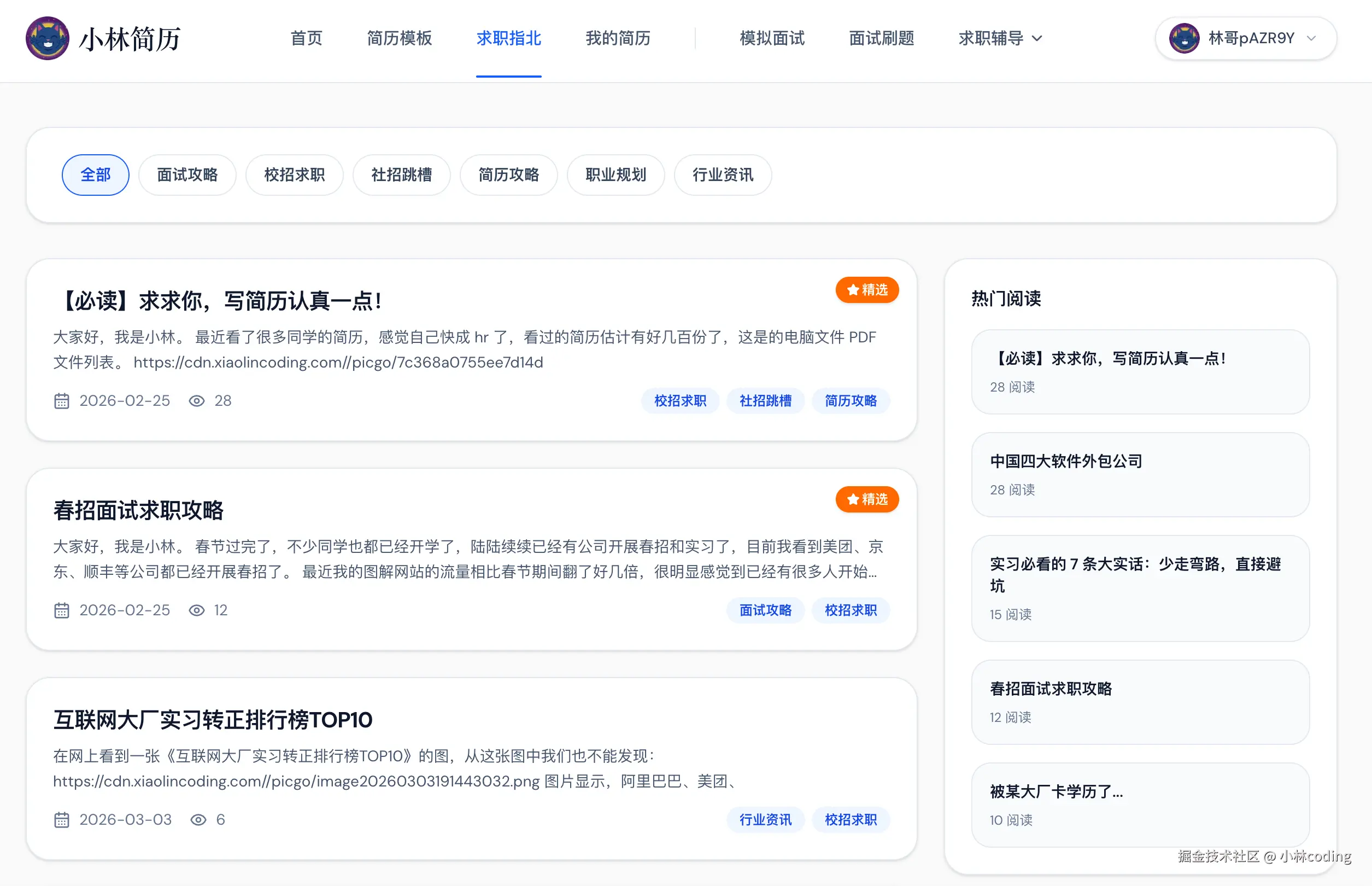Viewport: 1372px width, 886px height.
Task: Click the eye views icon beside 12
Action: [x=197, y=610]
